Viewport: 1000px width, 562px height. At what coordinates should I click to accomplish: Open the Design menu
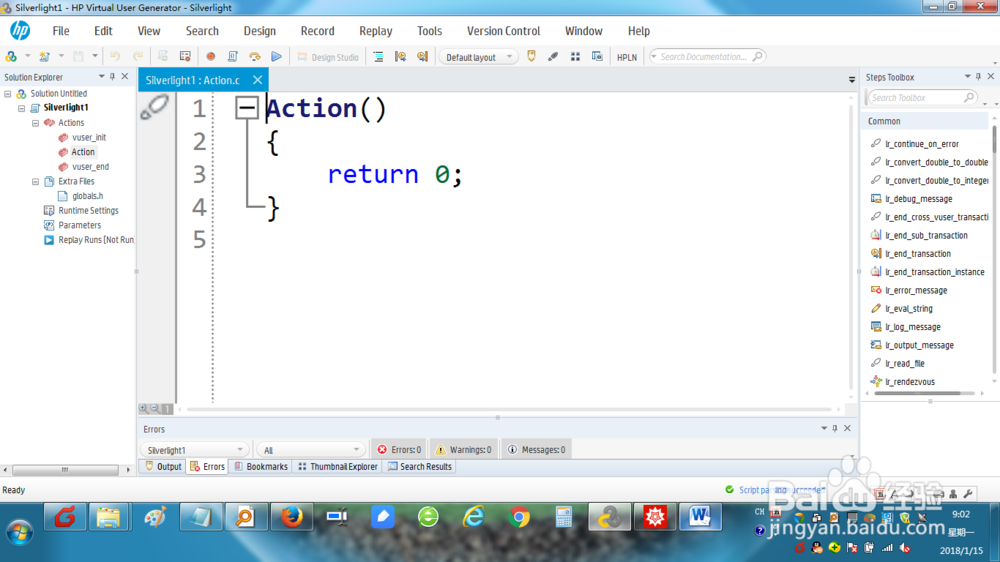pyautogui.click(x=260, y=31)
